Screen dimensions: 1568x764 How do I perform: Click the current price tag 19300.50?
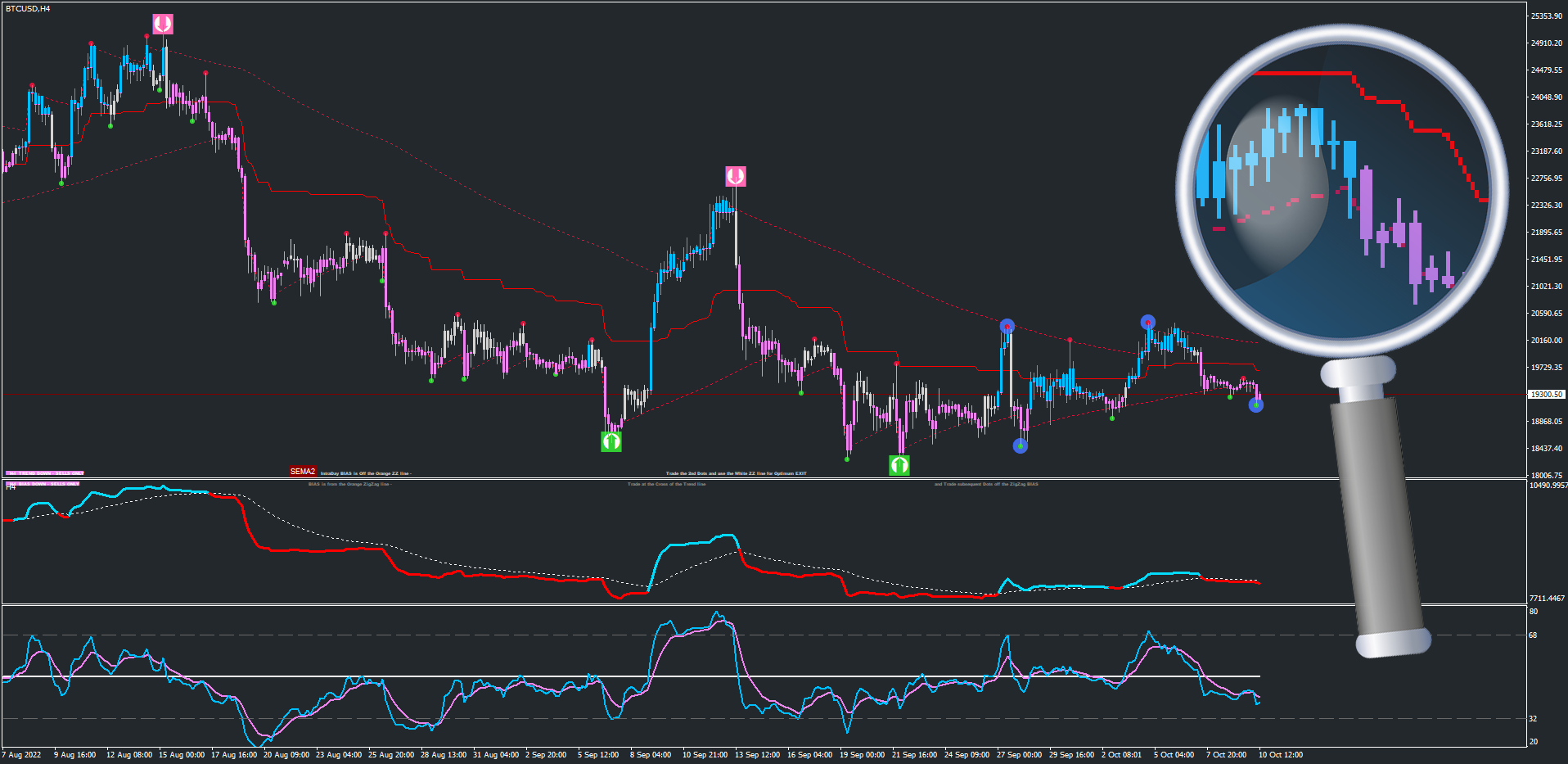point(1547,395)
